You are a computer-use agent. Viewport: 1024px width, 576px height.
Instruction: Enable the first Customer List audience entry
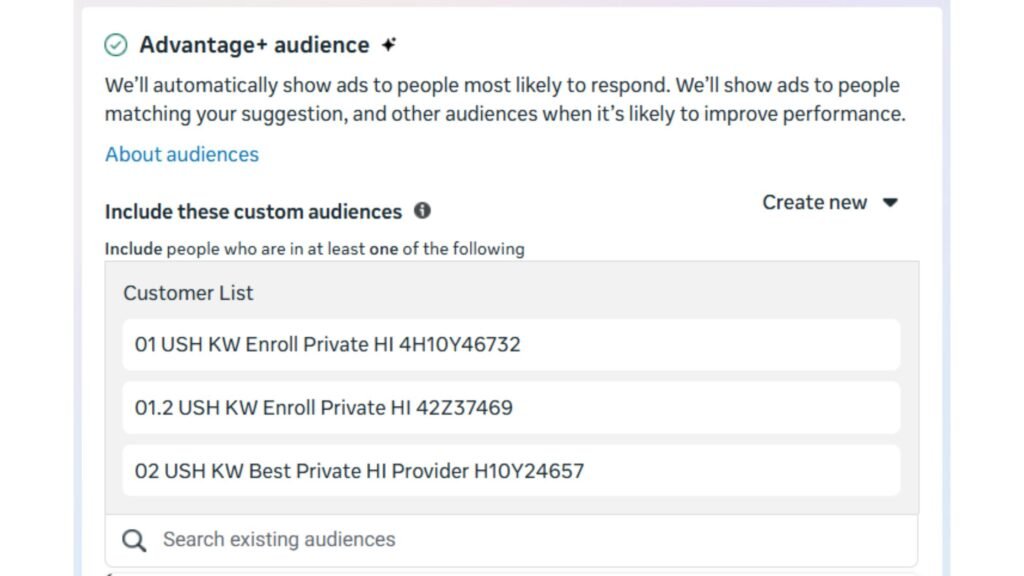(512, 344)
